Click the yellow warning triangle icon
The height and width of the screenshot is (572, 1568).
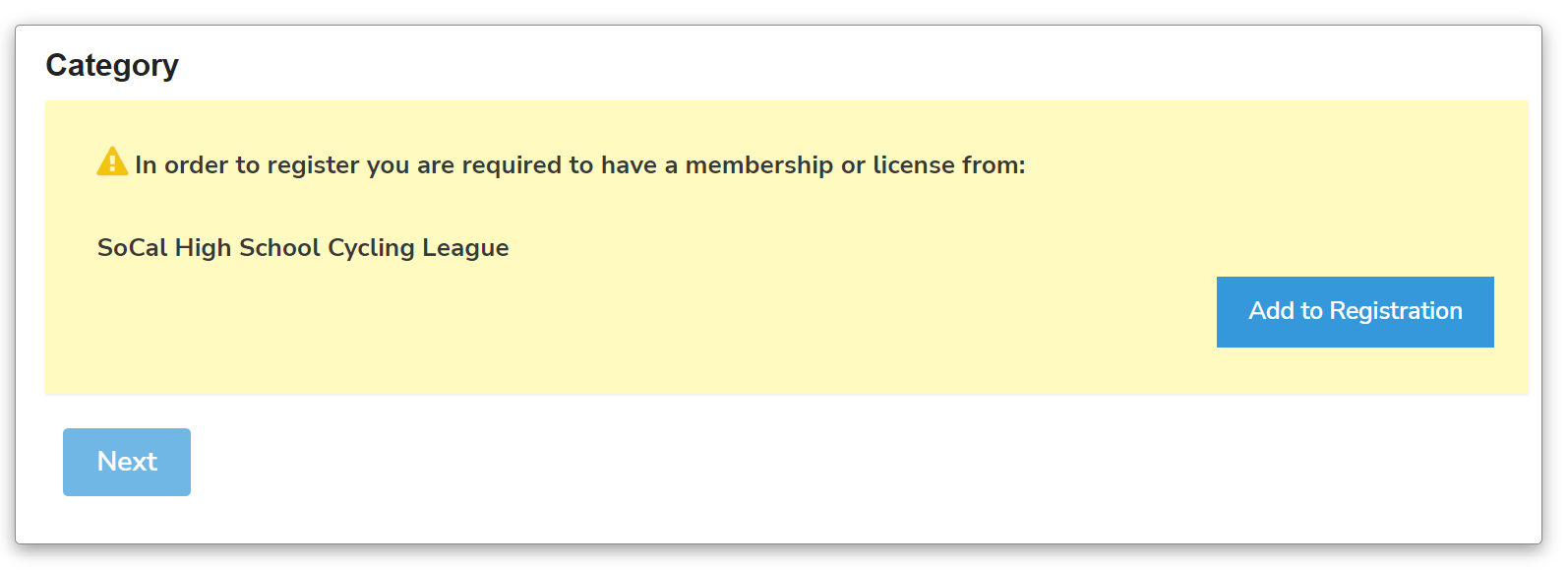pos(112,161)
